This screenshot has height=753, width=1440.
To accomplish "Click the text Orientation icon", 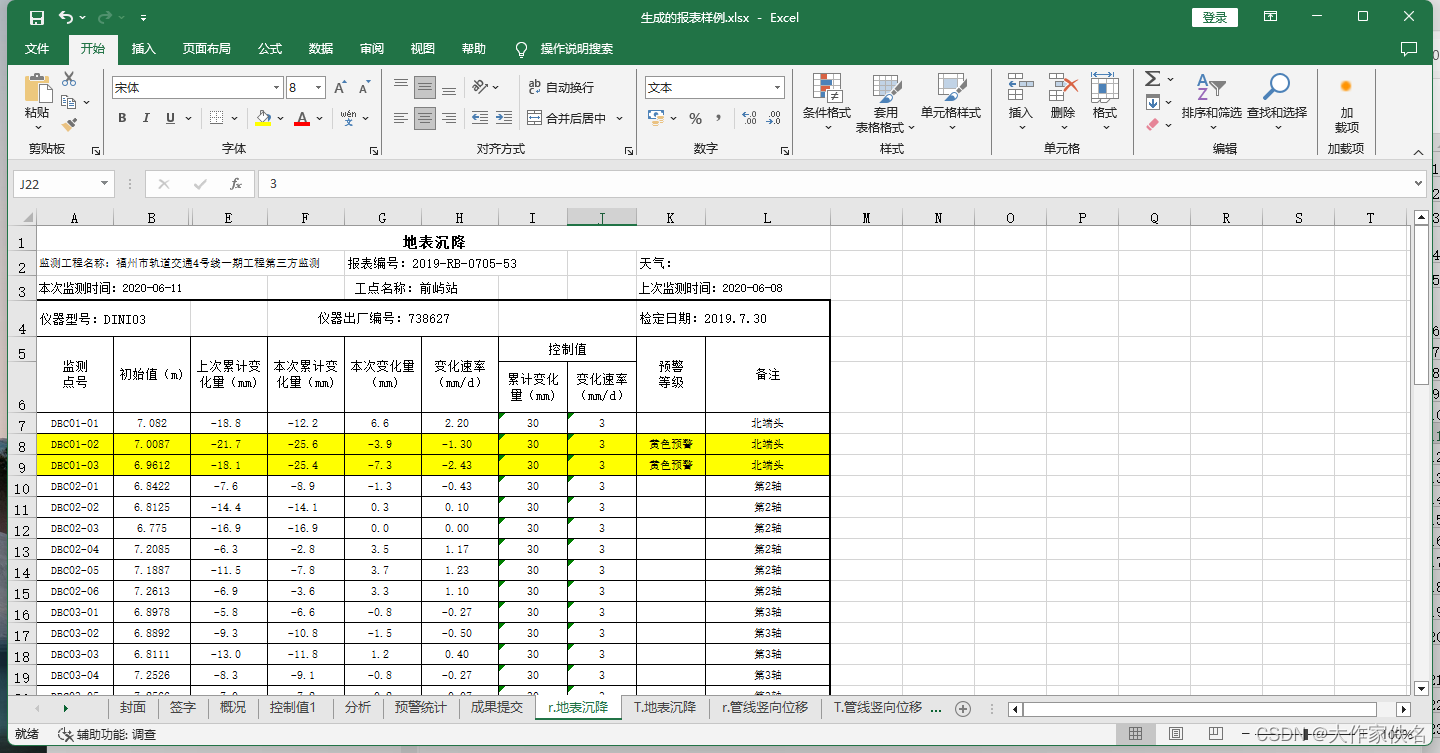I will point(481,87).
